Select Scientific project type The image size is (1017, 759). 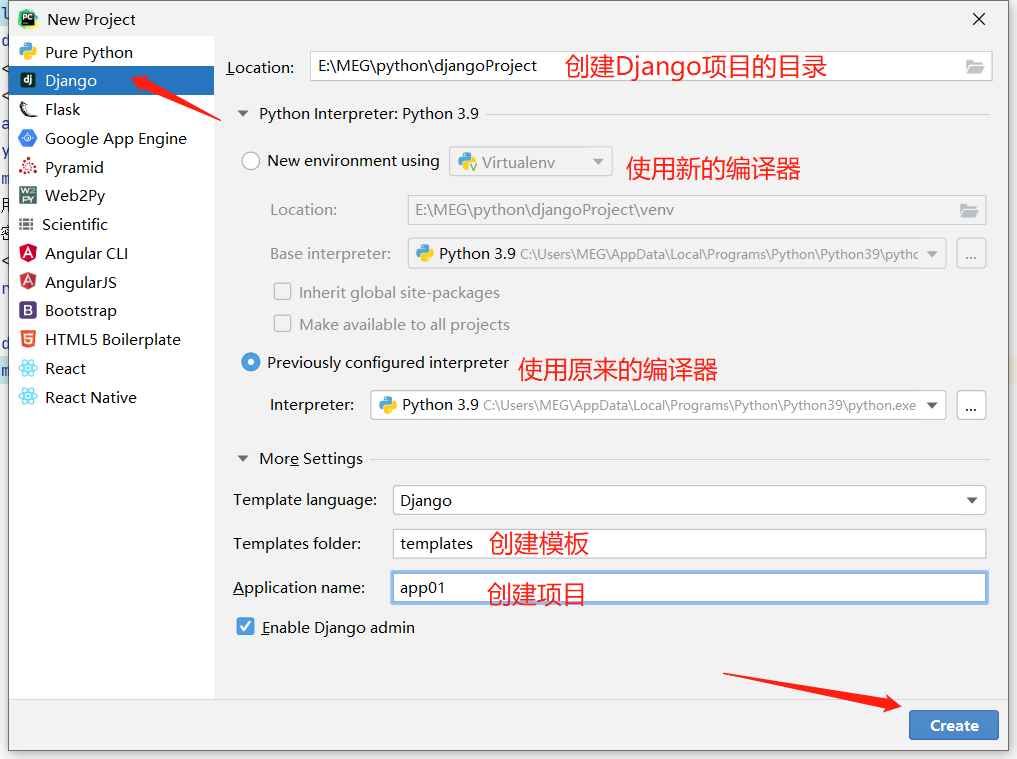tap(112, 224)
